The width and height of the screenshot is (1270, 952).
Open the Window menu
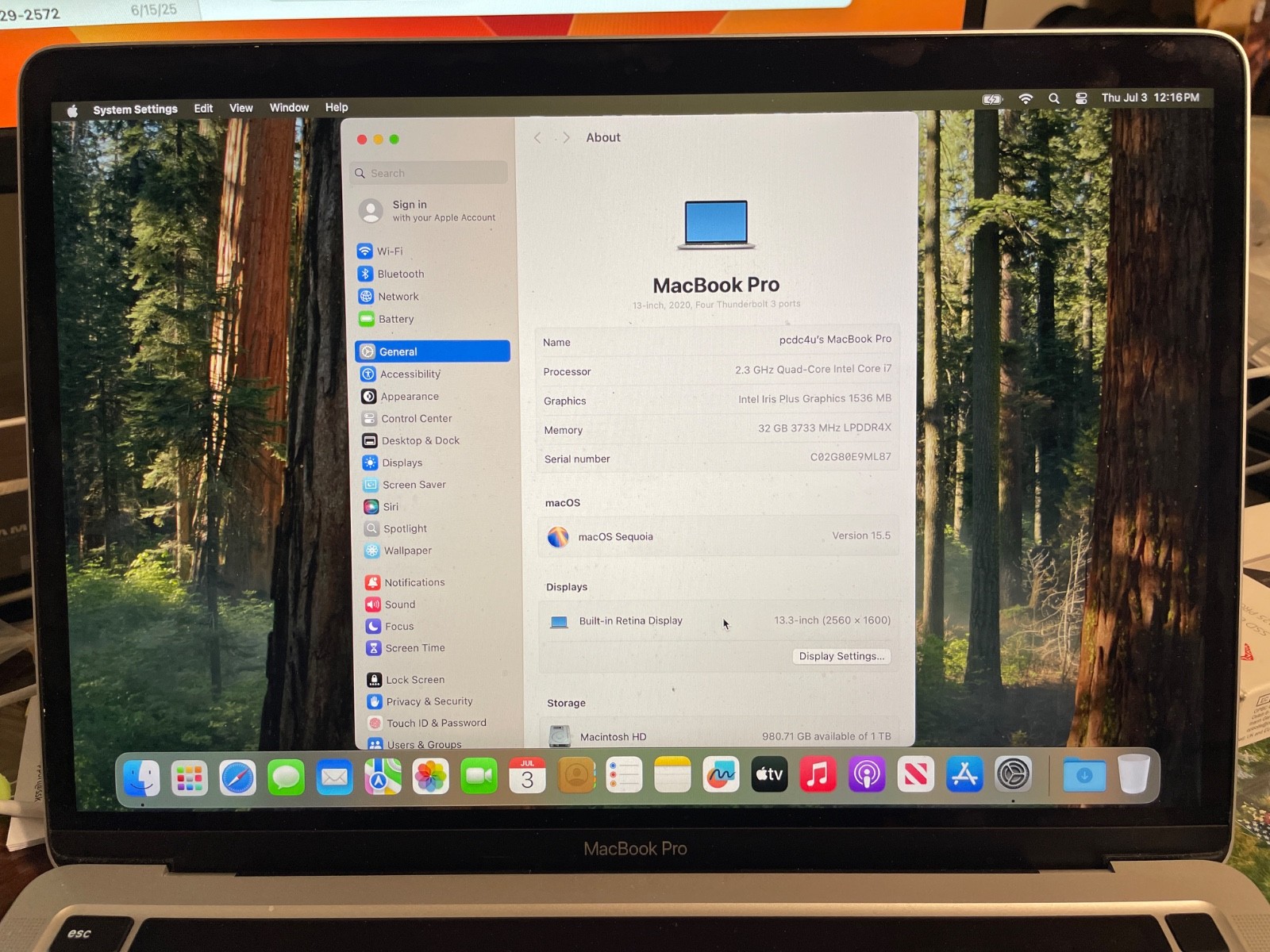289,108
